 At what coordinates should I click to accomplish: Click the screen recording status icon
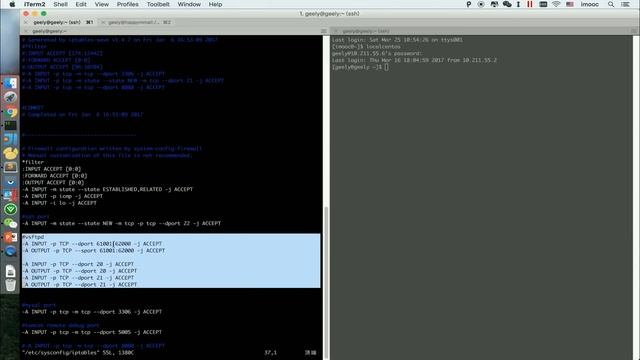[x=481, y=4]
